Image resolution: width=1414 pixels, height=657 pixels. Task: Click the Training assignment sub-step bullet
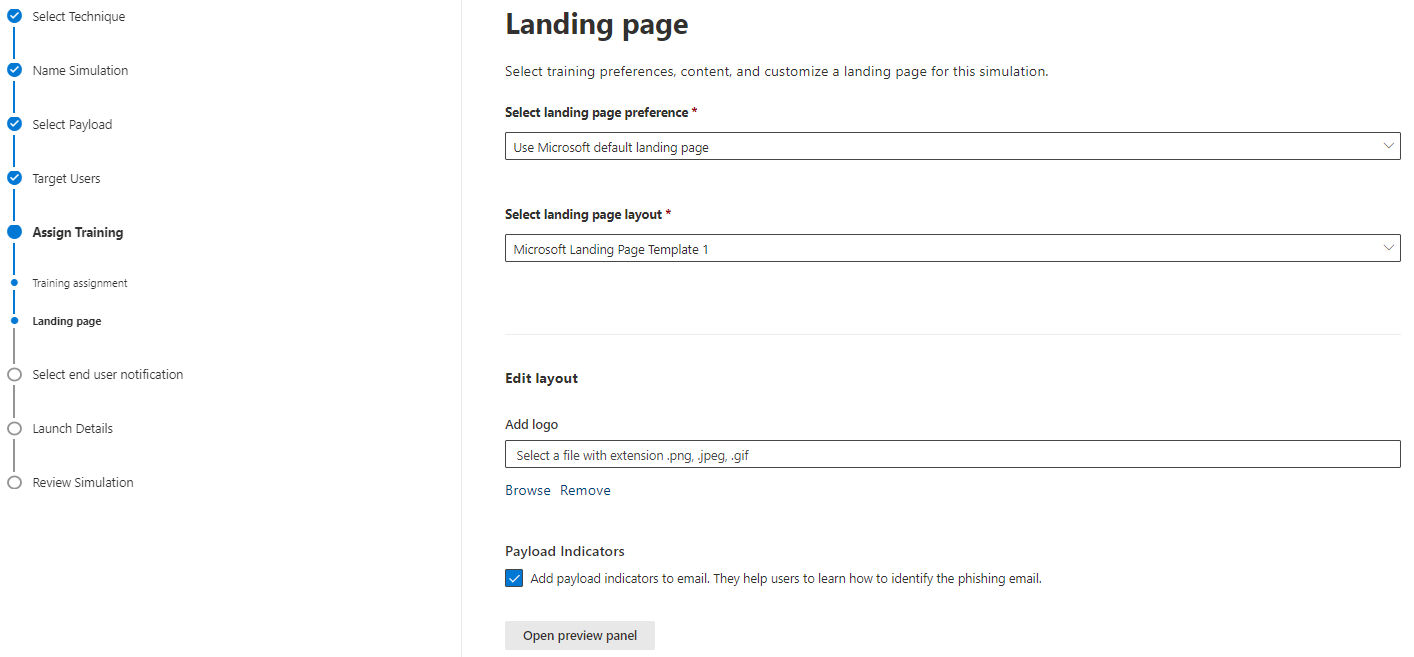pyautogui.click(x=14, y=282)
